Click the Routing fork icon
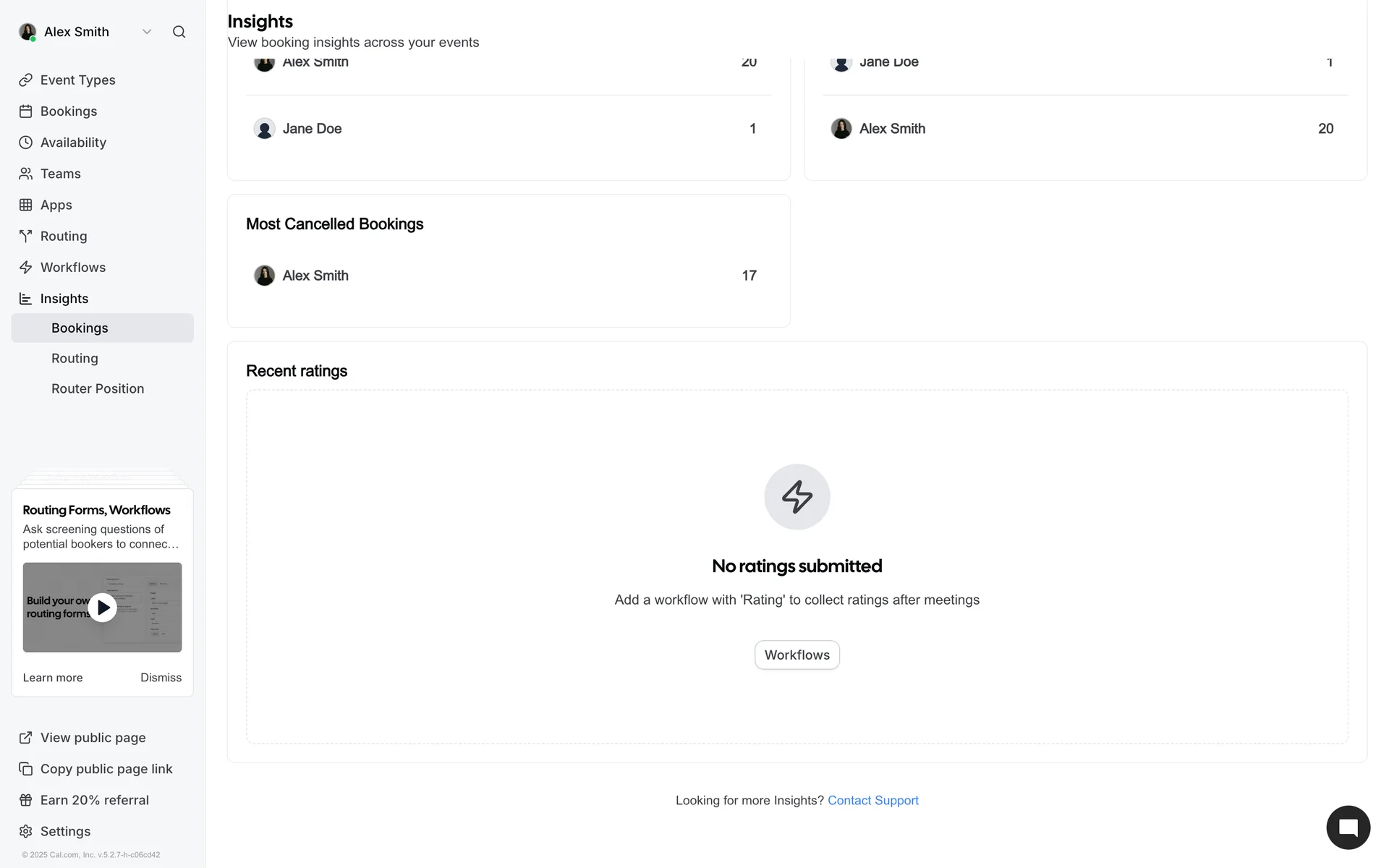1389x868 pixels. (26, 236)
